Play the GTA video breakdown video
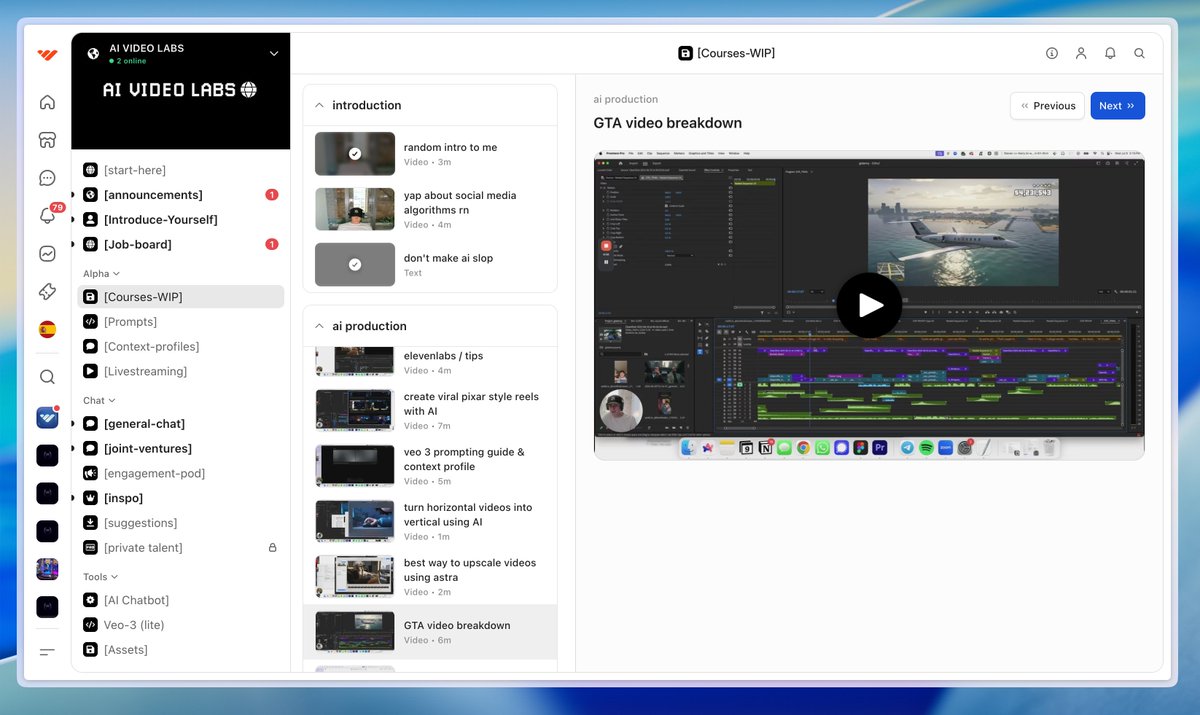The height and width of the screenshot is (715, 1200). [x=869, y=305]
